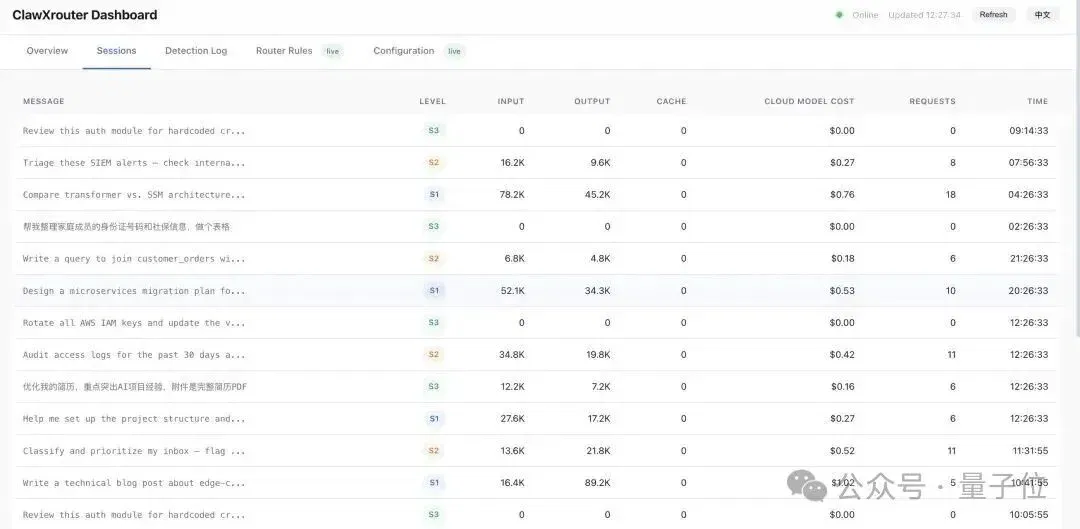Screen dimensions: 1080x529
Task: Click the 04:26:33 time value
Action: point(1028,195)
